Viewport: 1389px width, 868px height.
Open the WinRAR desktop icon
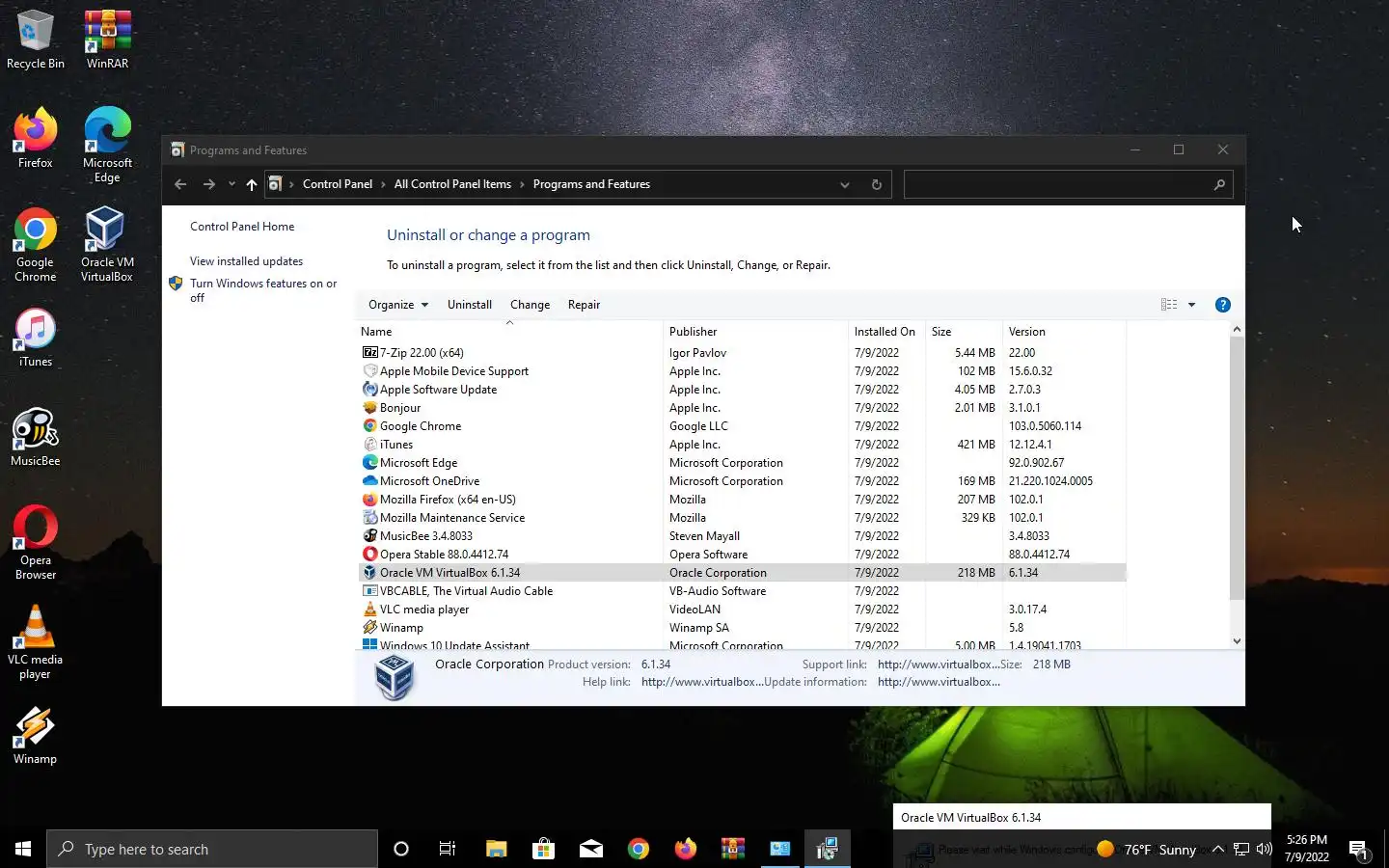(x=107, y=41)
